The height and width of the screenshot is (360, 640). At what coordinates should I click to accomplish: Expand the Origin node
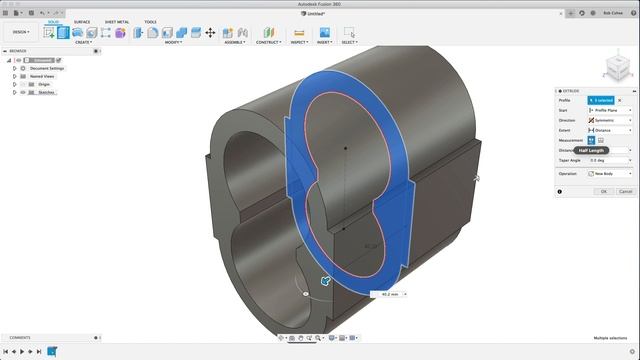pos(15,84)
